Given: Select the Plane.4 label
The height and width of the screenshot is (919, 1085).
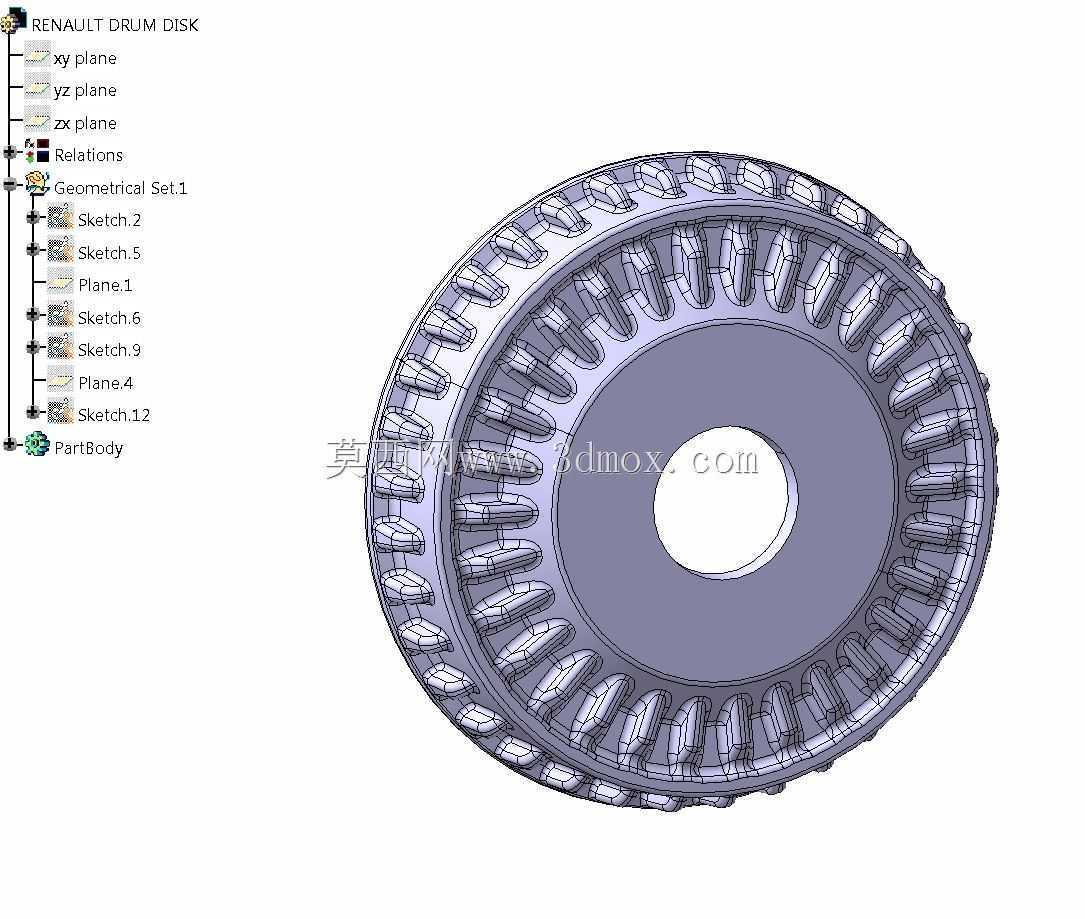Looking at the screenshot, I should tap(106, 383).
